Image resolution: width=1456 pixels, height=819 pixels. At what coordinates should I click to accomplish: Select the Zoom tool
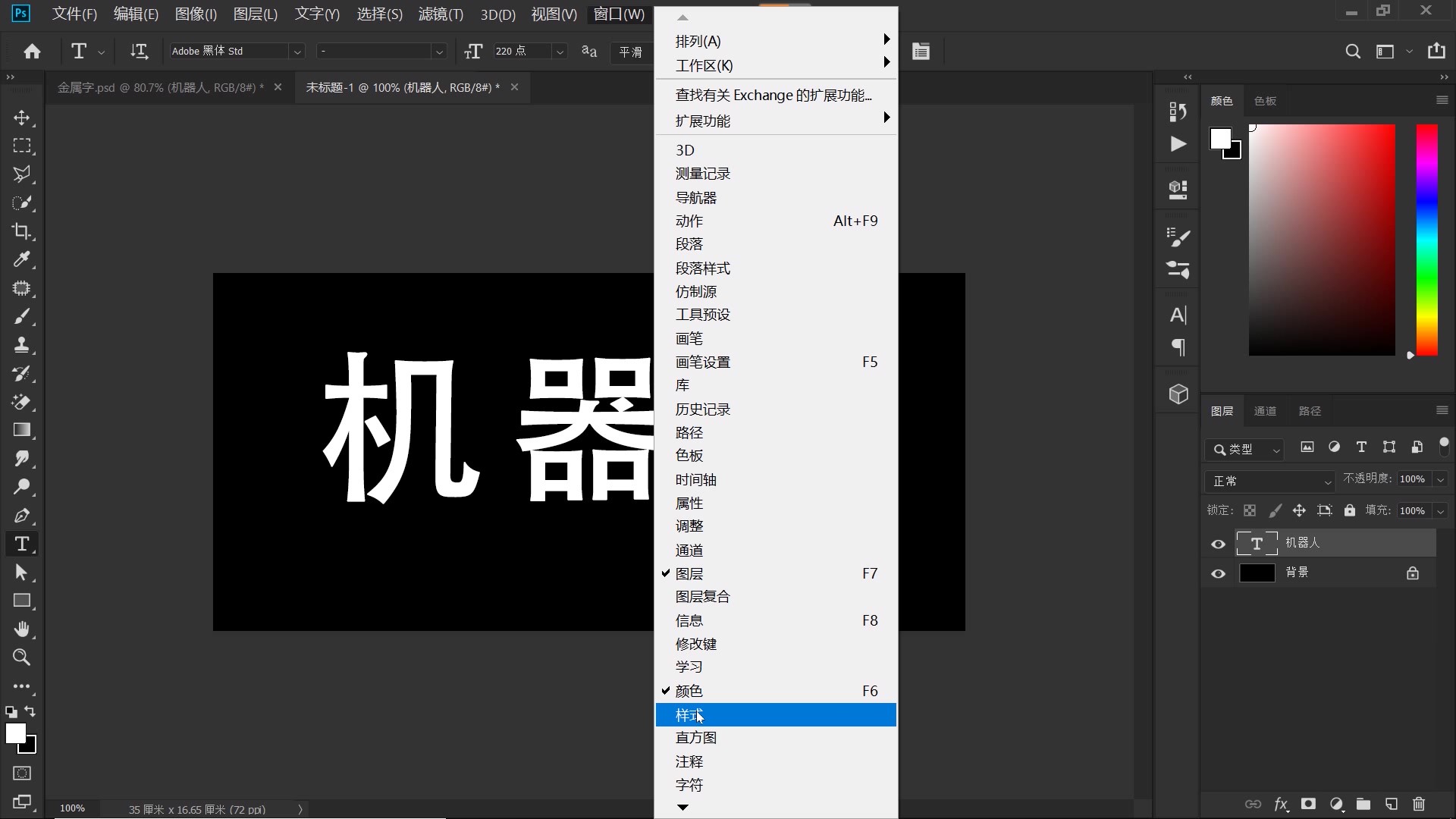(x=22, y=657)
